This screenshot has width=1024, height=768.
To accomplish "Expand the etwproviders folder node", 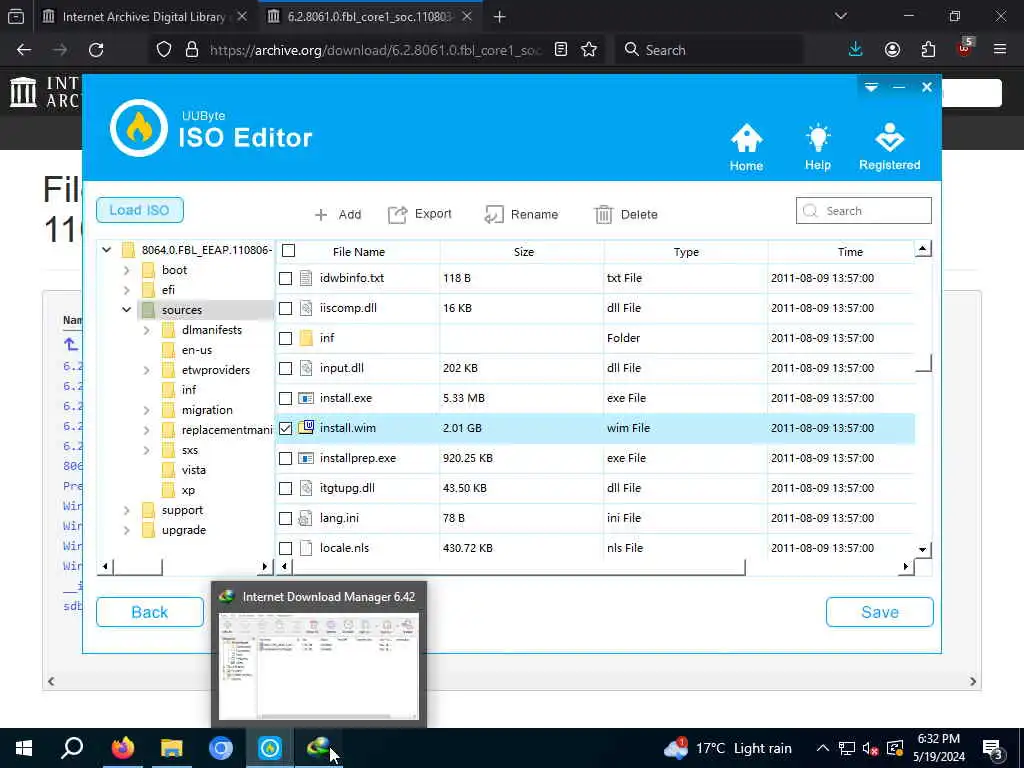I will [147, 370].
